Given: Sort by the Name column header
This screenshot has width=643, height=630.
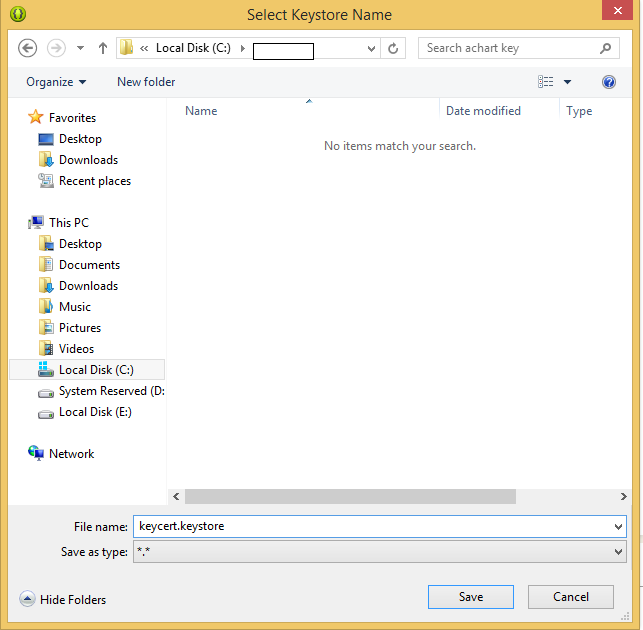Looking at the screenshot, I should (x=201, y=111).
